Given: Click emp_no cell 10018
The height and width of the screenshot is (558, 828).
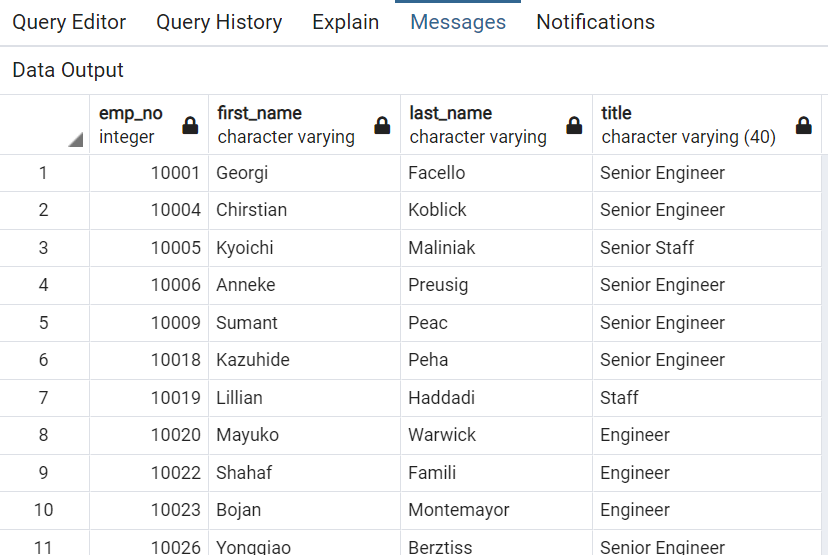Looking at the screenshot, I should pos(149,360).
